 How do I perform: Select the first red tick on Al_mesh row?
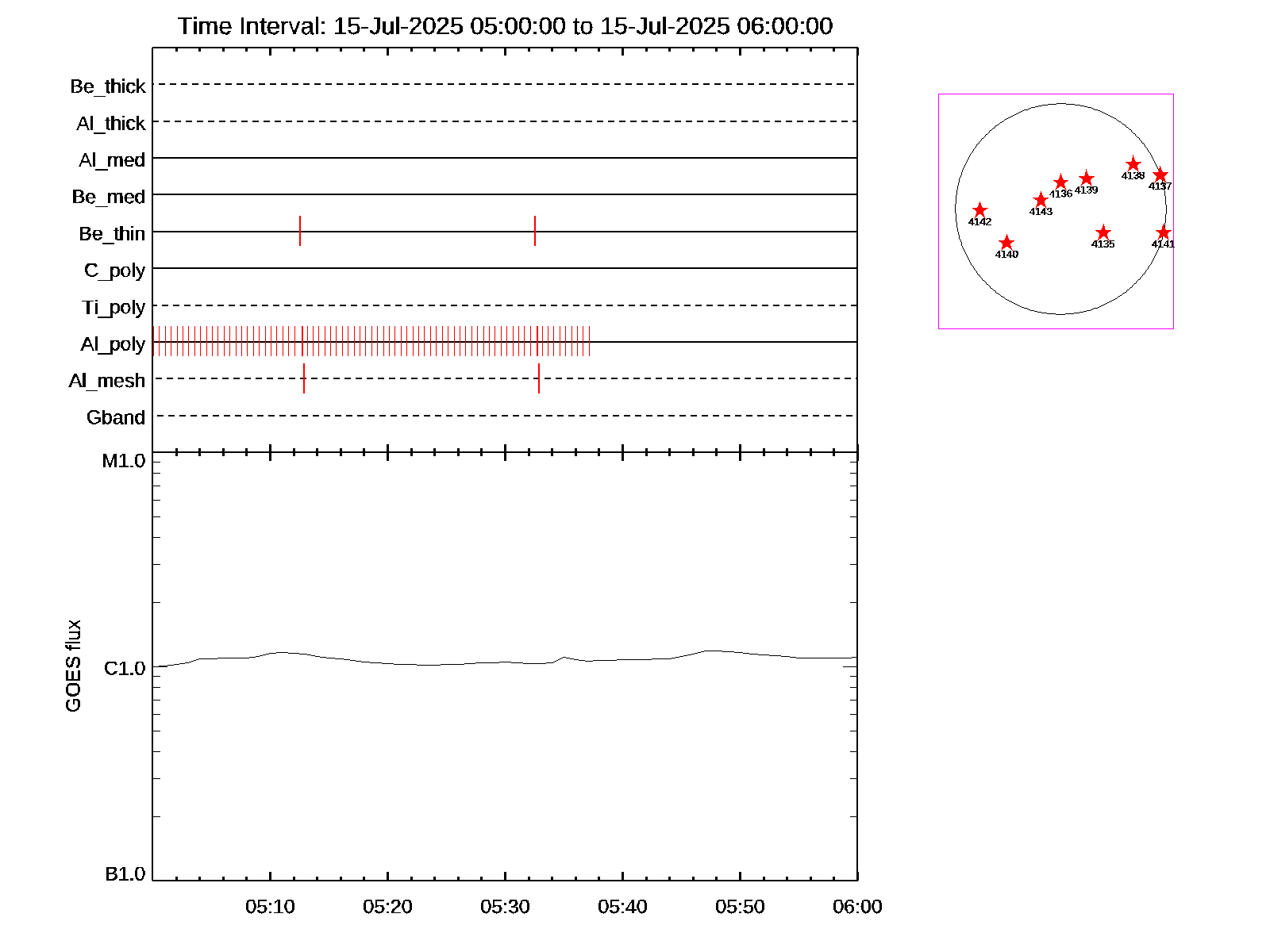point(304,378)
